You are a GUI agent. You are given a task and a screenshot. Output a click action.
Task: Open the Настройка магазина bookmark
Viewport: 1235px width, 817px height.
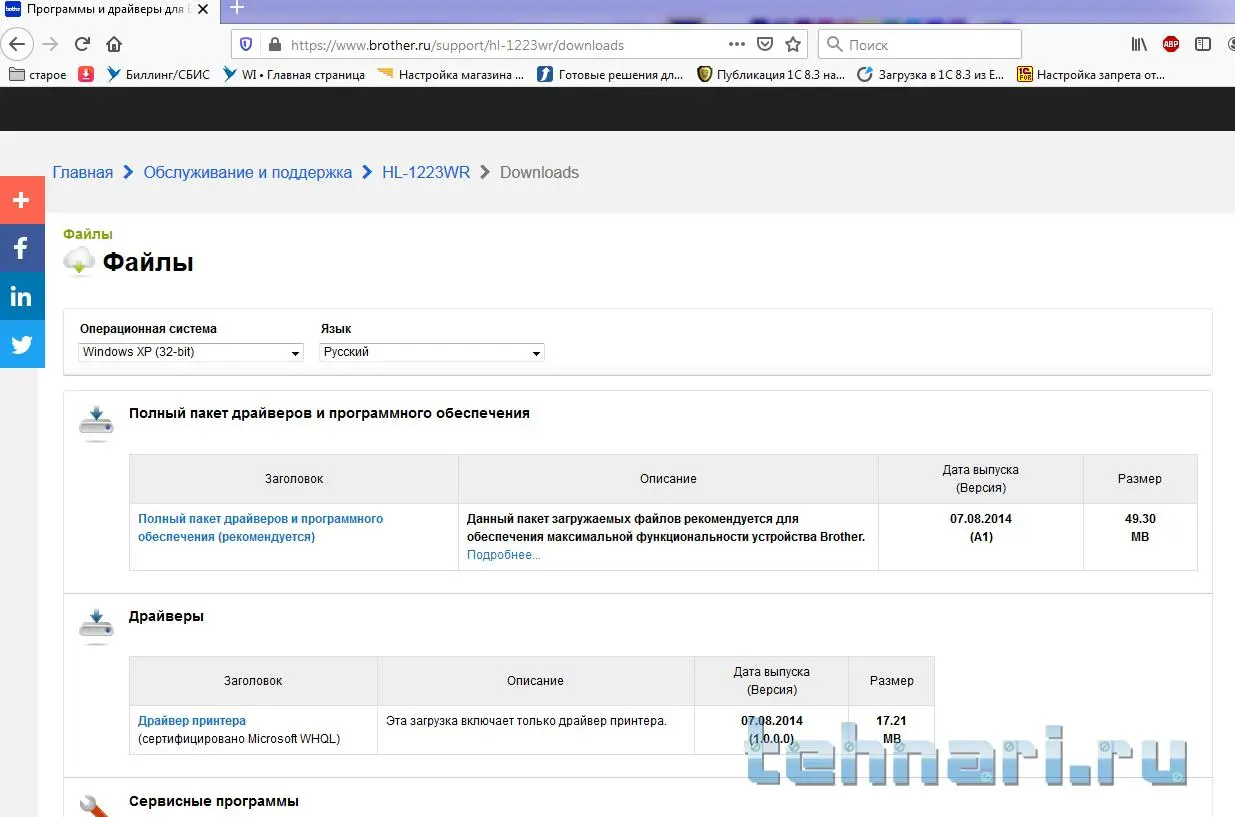pos(450,74)
